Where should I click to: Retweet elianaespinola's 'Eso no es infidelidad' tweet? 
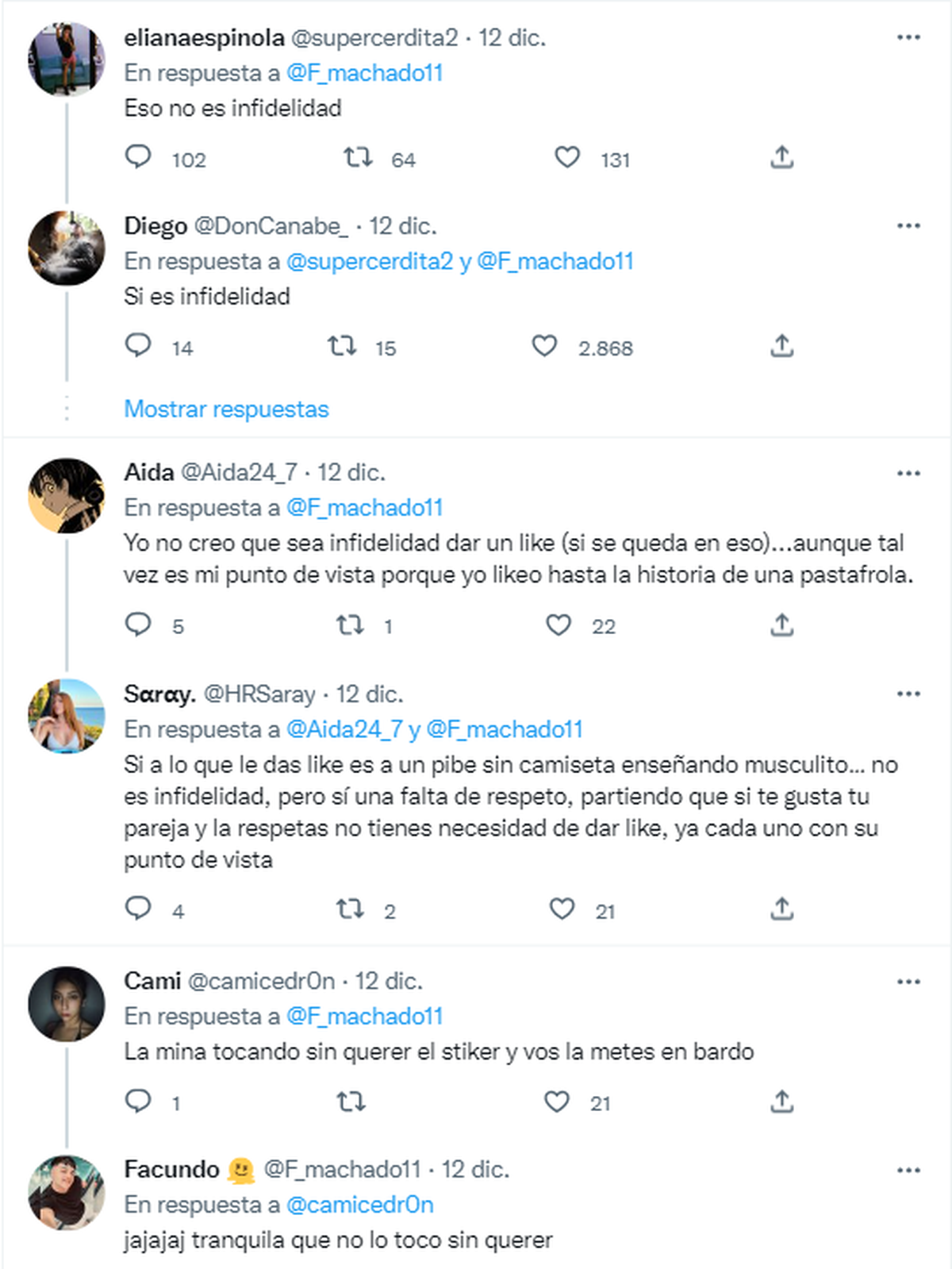click(358, 157)
